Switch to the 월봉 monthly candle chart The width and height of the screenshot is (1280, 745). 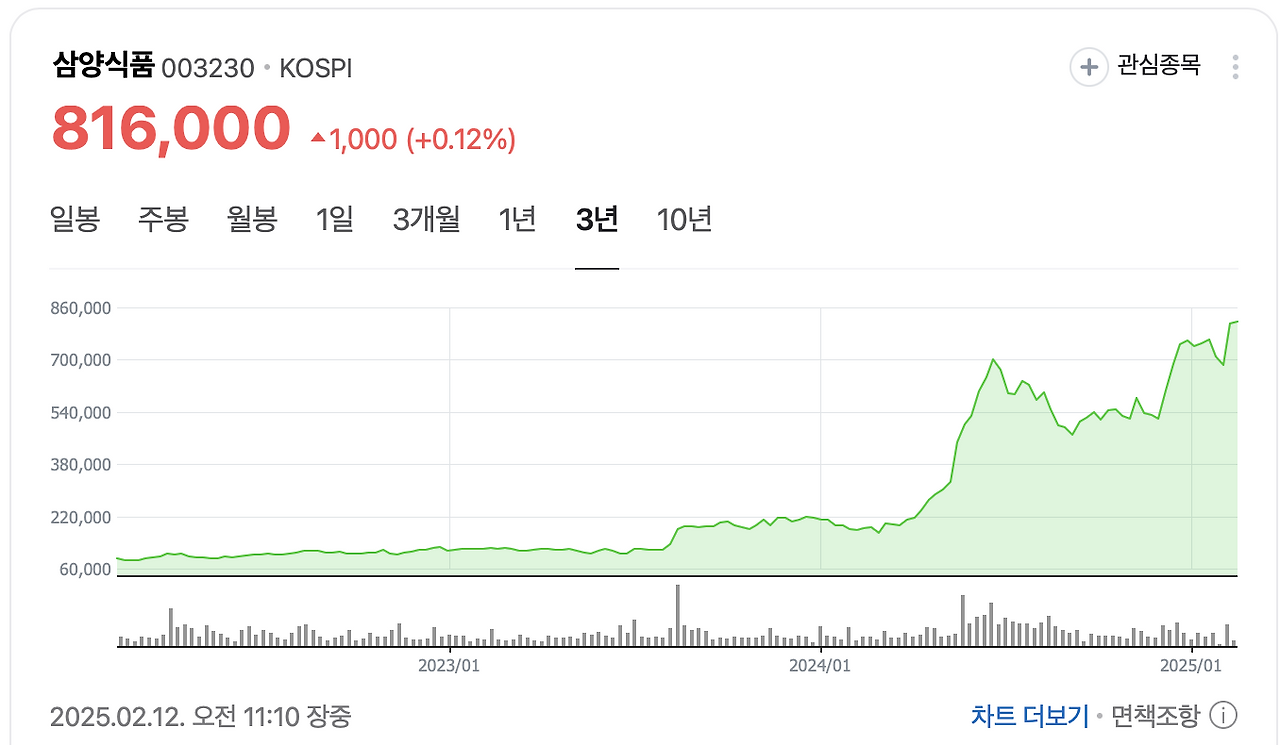pyautogui.click(x=252, y=219)
